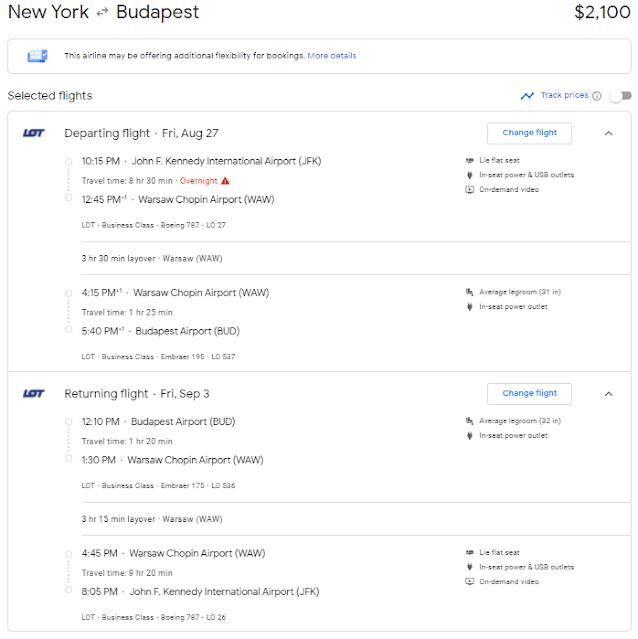Click the Track prices info icon
This screenshot has height=639, width=638.
pos(596,96)
